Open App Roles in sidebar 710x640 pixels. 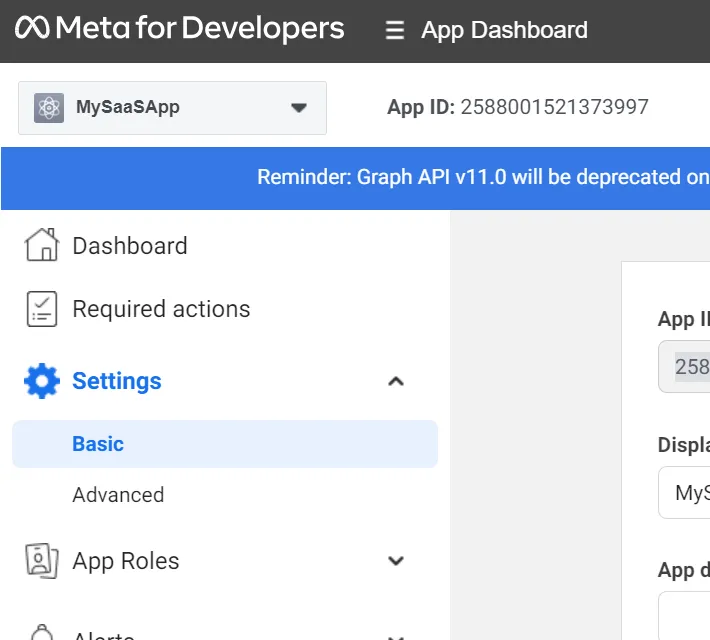pyautogui.click(x=126, y=561)
